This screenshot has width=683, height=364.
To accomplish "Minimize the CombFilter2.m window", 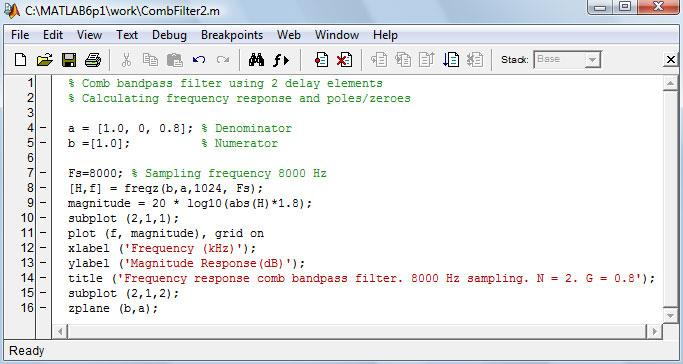I will click(601, 7).
